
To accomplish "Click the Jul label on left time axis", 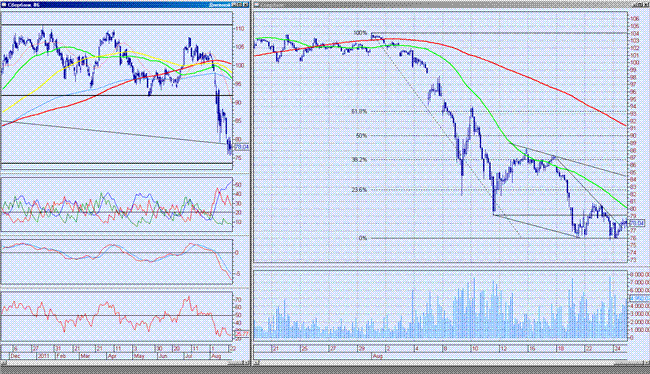I will click(x=189, y=356).
